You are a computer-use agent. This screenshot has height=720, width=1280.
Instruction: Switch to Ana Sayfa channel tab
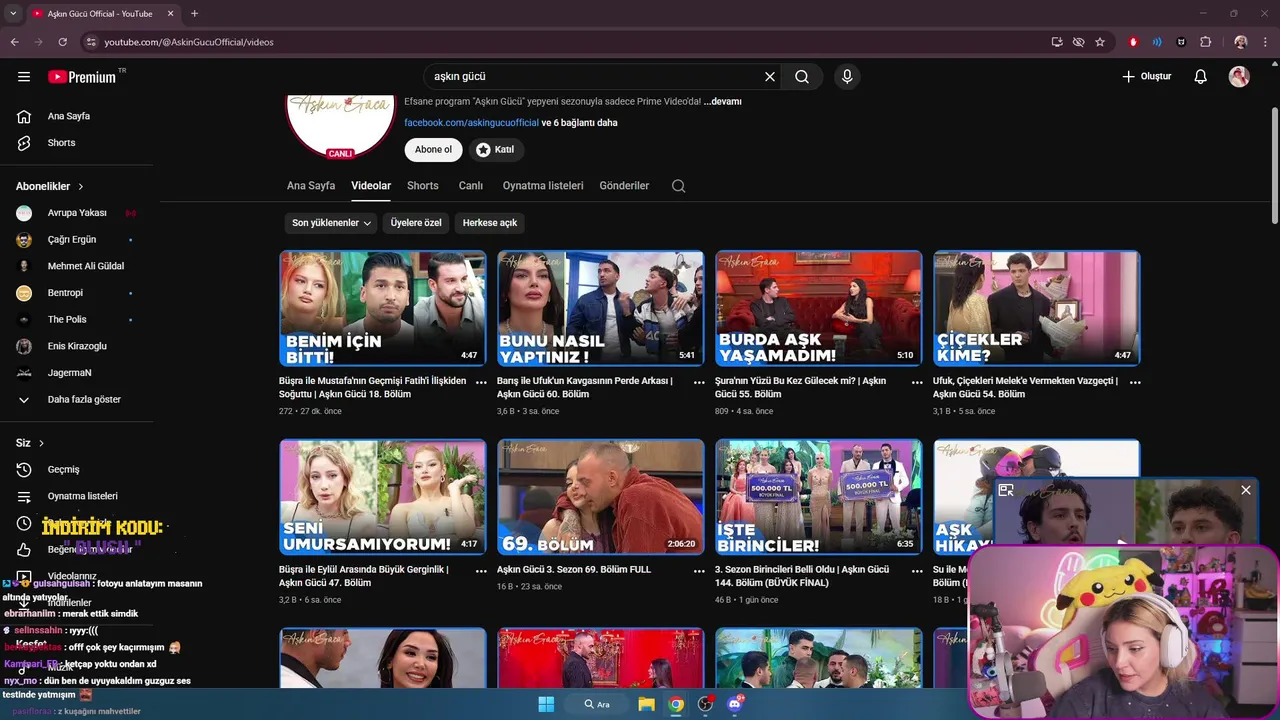(311, 186)
